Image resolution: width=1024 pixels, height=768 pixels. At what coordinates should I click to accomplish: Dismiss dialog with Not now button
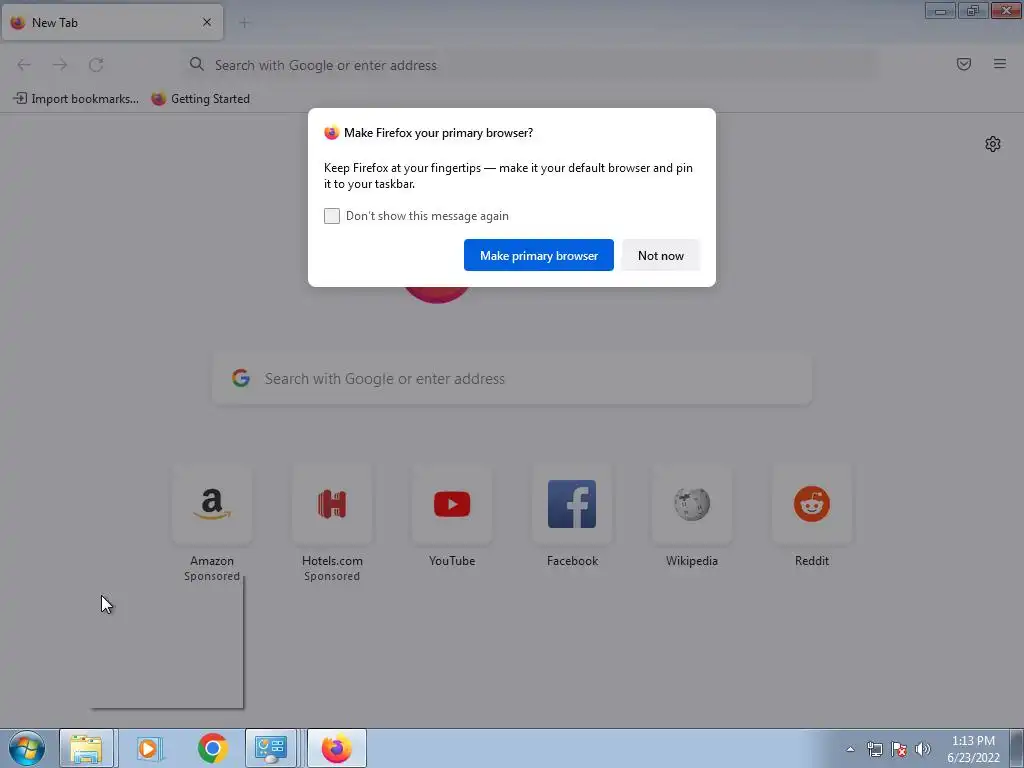660,255
